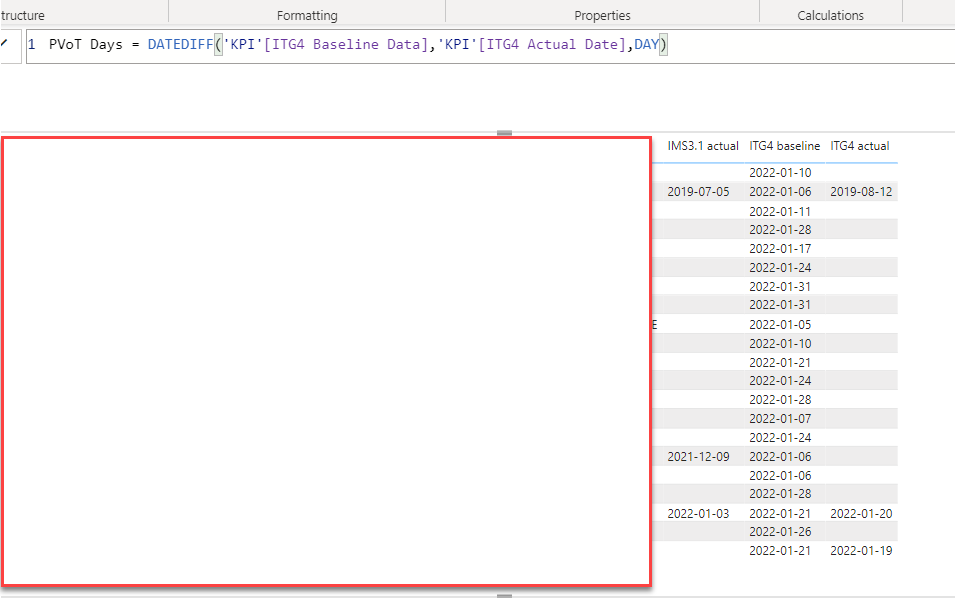Click the 2022-01-26 baseline cell
Image resolution: width=955 pixels, height=598 pixels.
(780, 532)
